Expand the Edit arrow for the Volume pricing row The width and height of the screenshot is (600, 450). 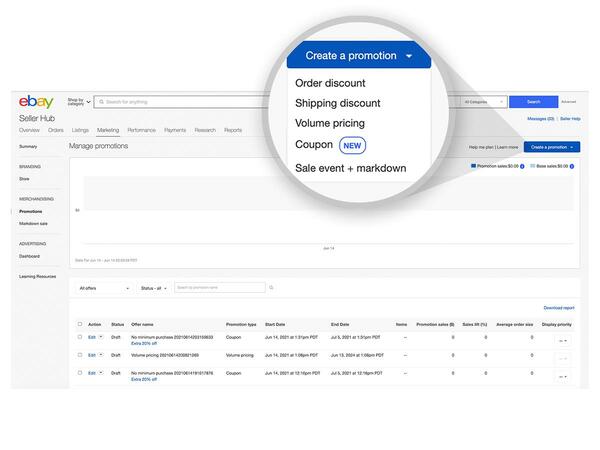pyautogui.click(x=101, y=355)
